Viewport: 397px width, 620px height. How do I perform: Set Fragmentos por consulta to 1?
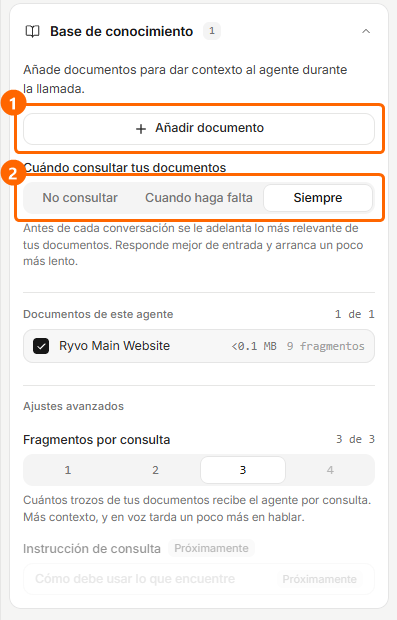68,470
